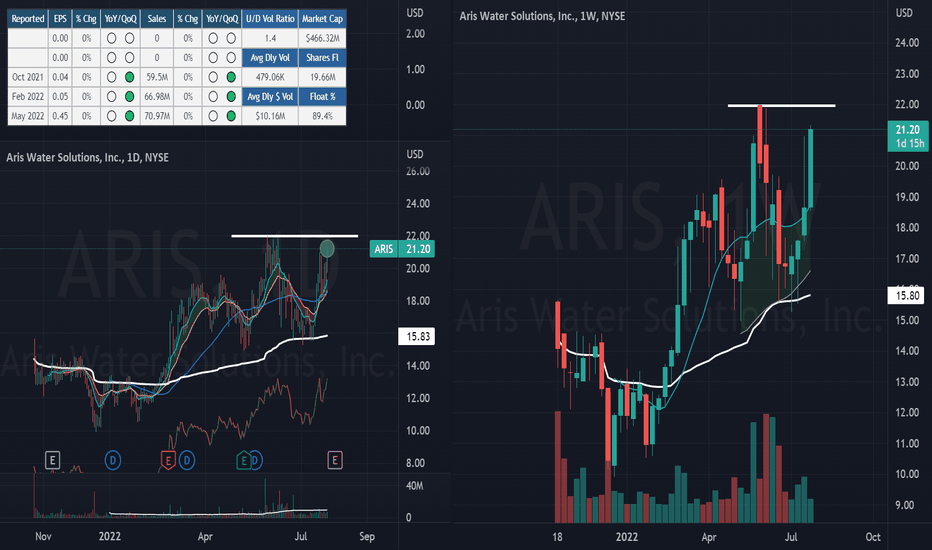Click the grey E earnings marker near Nov
The width and height of the screenshot is (932, 550).
click(52, 460)
